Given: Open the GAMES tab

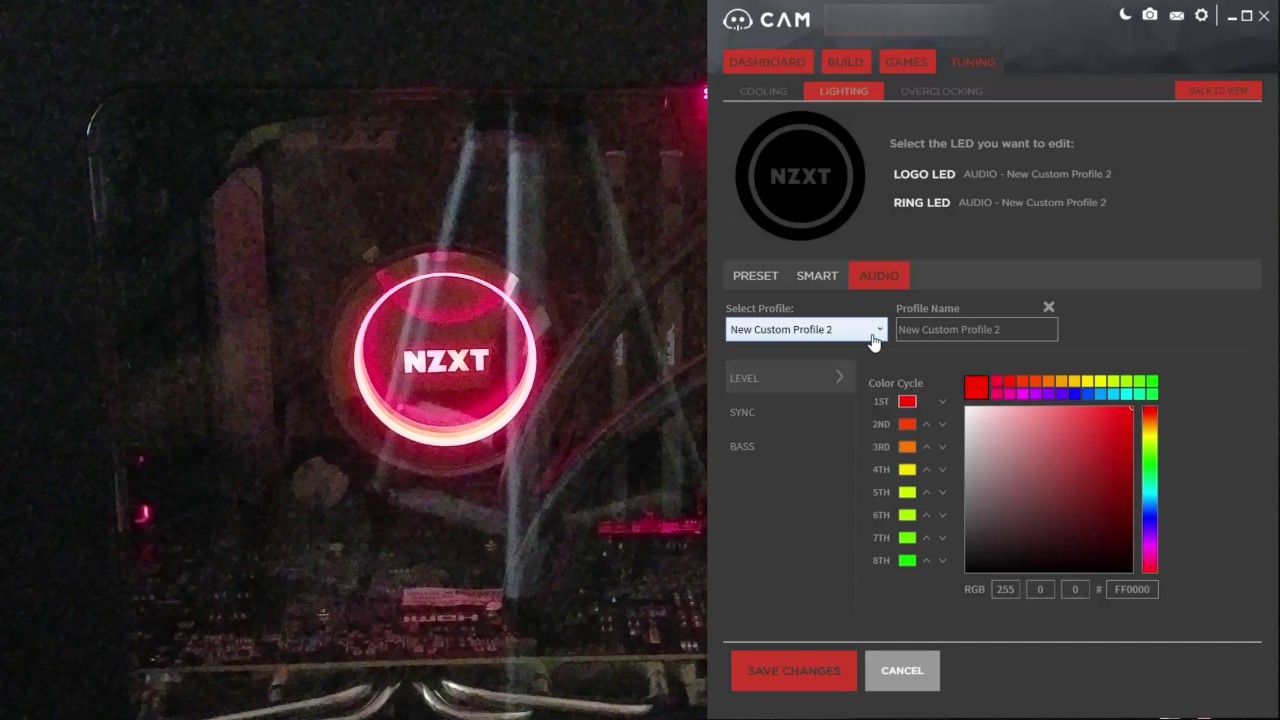Looking at the screenshot, I should 907,62.
